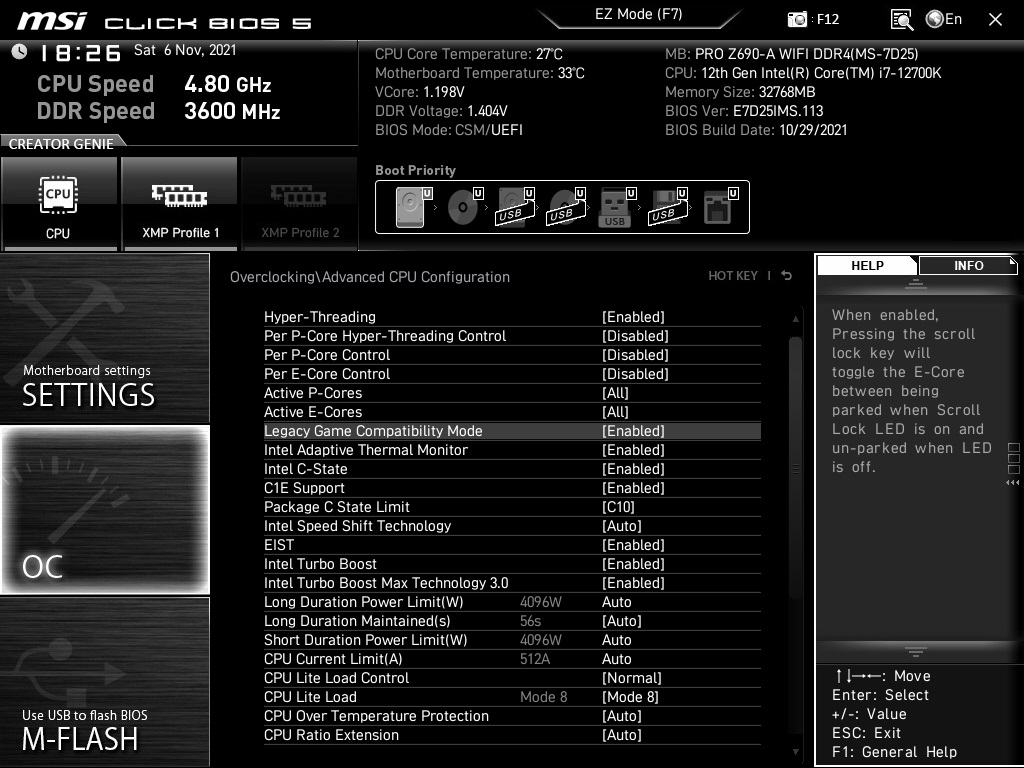Screen dimensions: 1024x768
Task: Click the Overclocking\Advanced CPU Configuration breadcrumb
Action: click(370, 277)
